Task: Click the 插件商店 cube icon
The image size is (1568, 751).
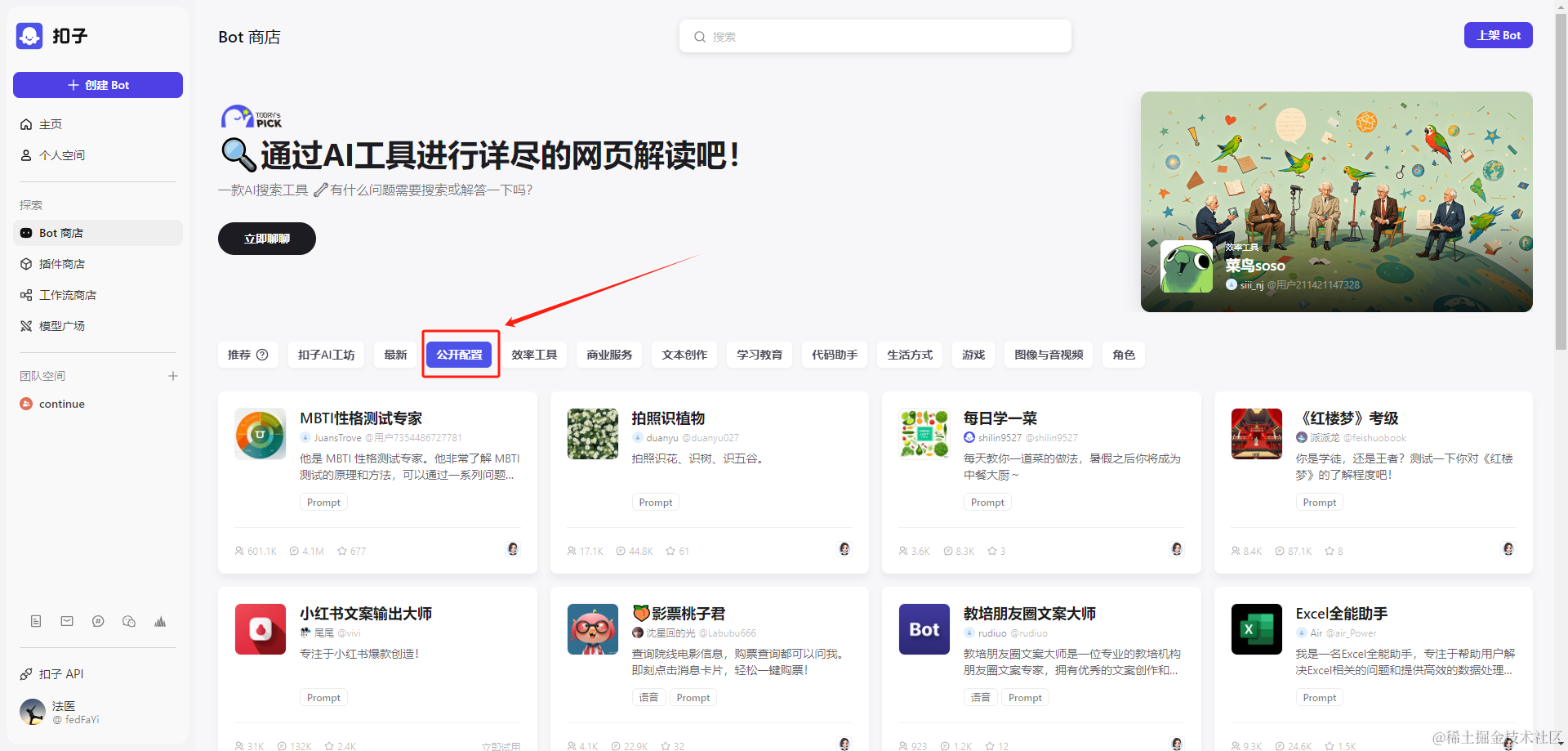Action: click(26, 264)
